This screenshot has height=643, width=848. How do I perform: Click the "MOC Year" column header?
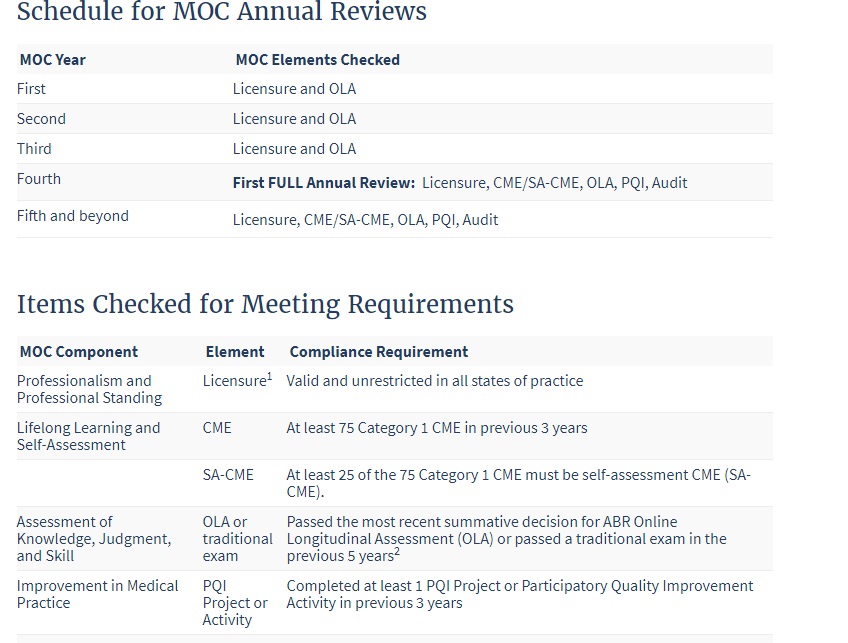[x=53, y=60]
